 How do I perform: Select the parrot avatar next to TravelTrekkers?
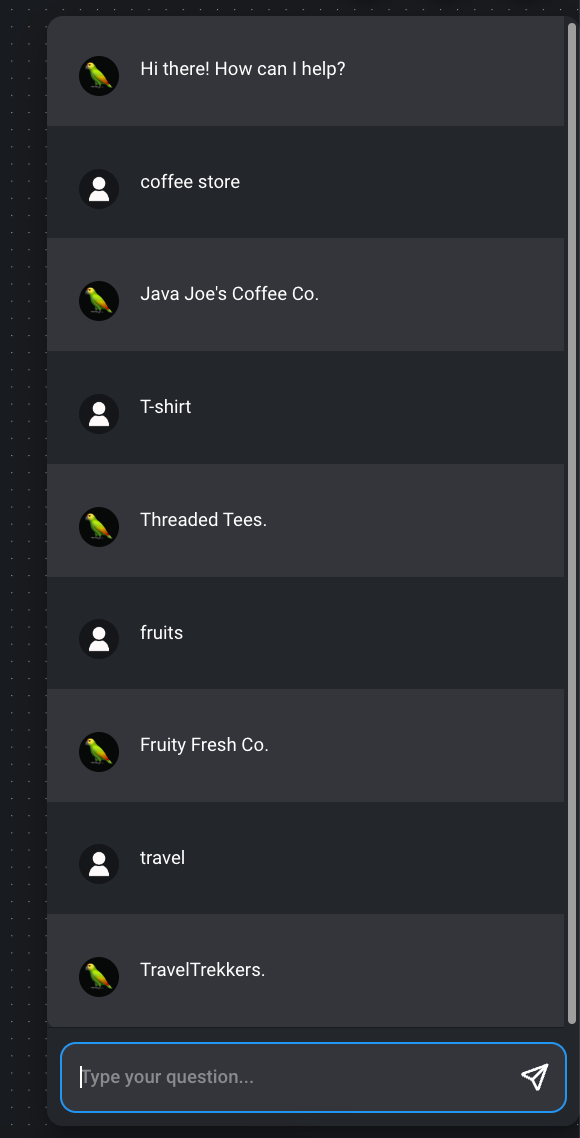(99, 977)
